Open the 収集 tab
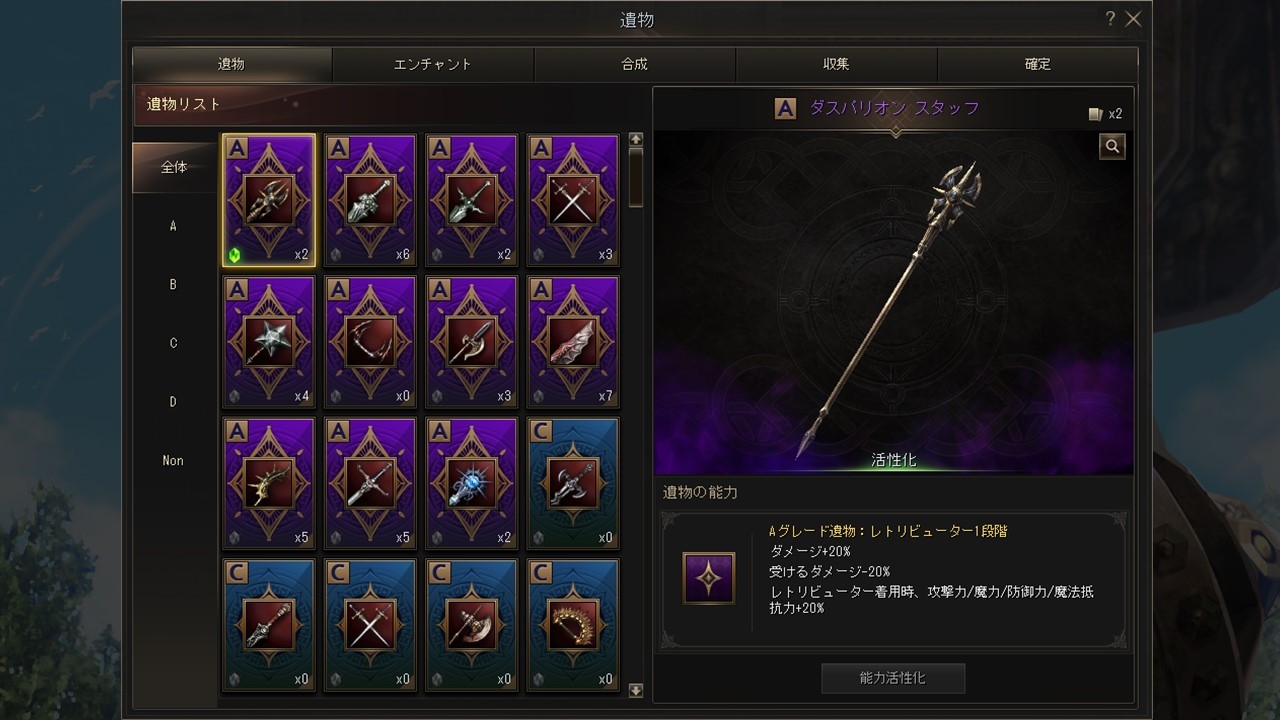The height and width of the screenshot is (720, 1280). (836, 64)
